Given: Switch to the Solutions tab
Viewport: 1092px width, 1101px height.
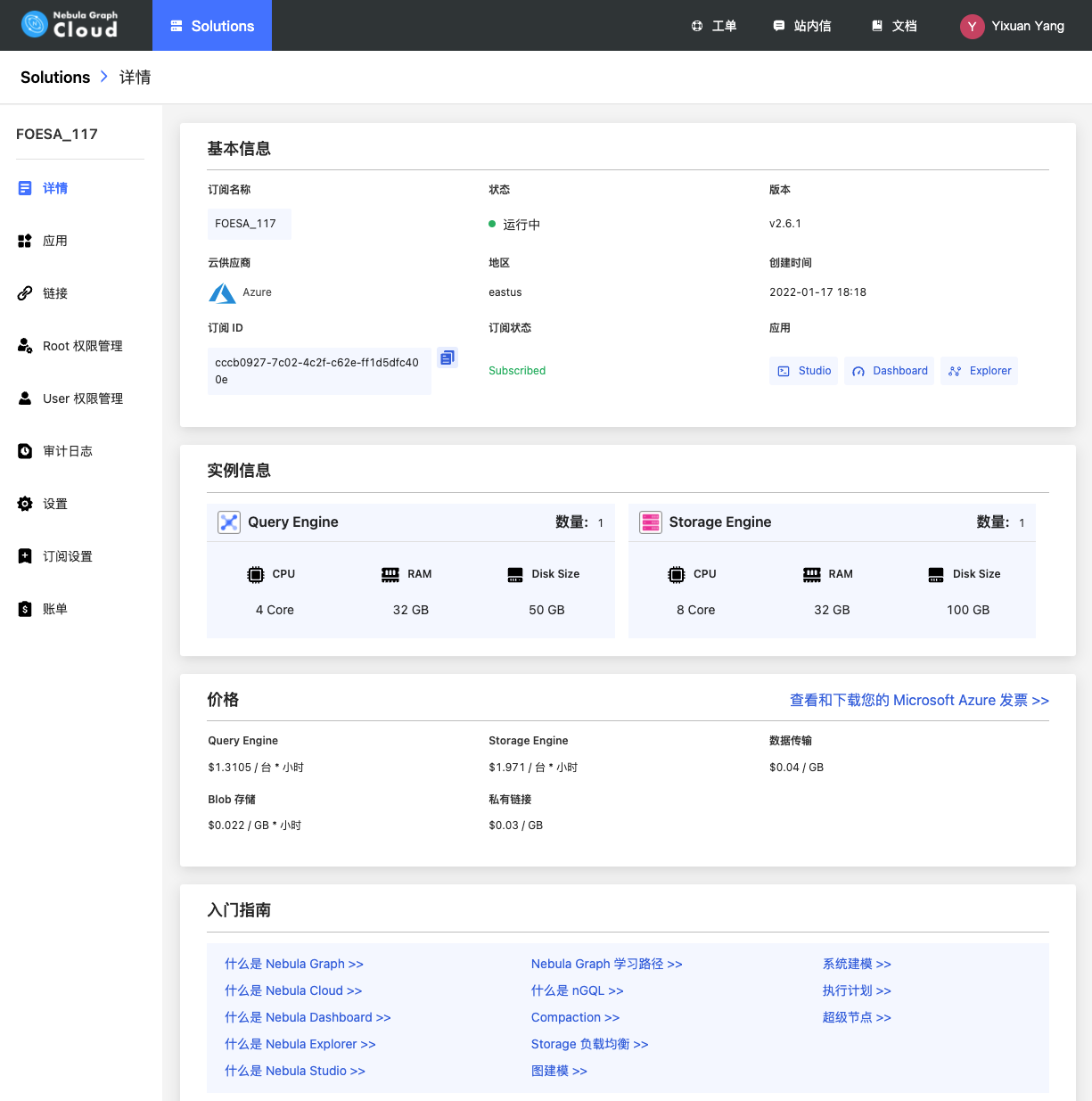Looking at the screenshot, I should (212, 26).
